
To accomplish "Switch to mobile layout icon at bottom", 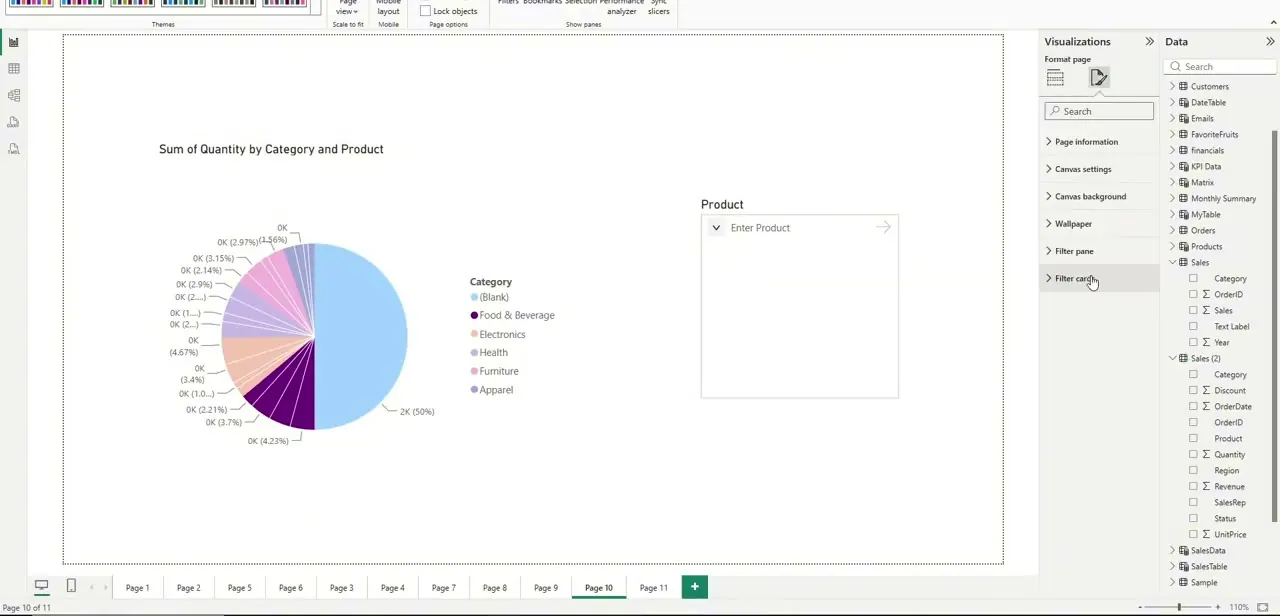I will pyautogui.click(x=71, y=586).
